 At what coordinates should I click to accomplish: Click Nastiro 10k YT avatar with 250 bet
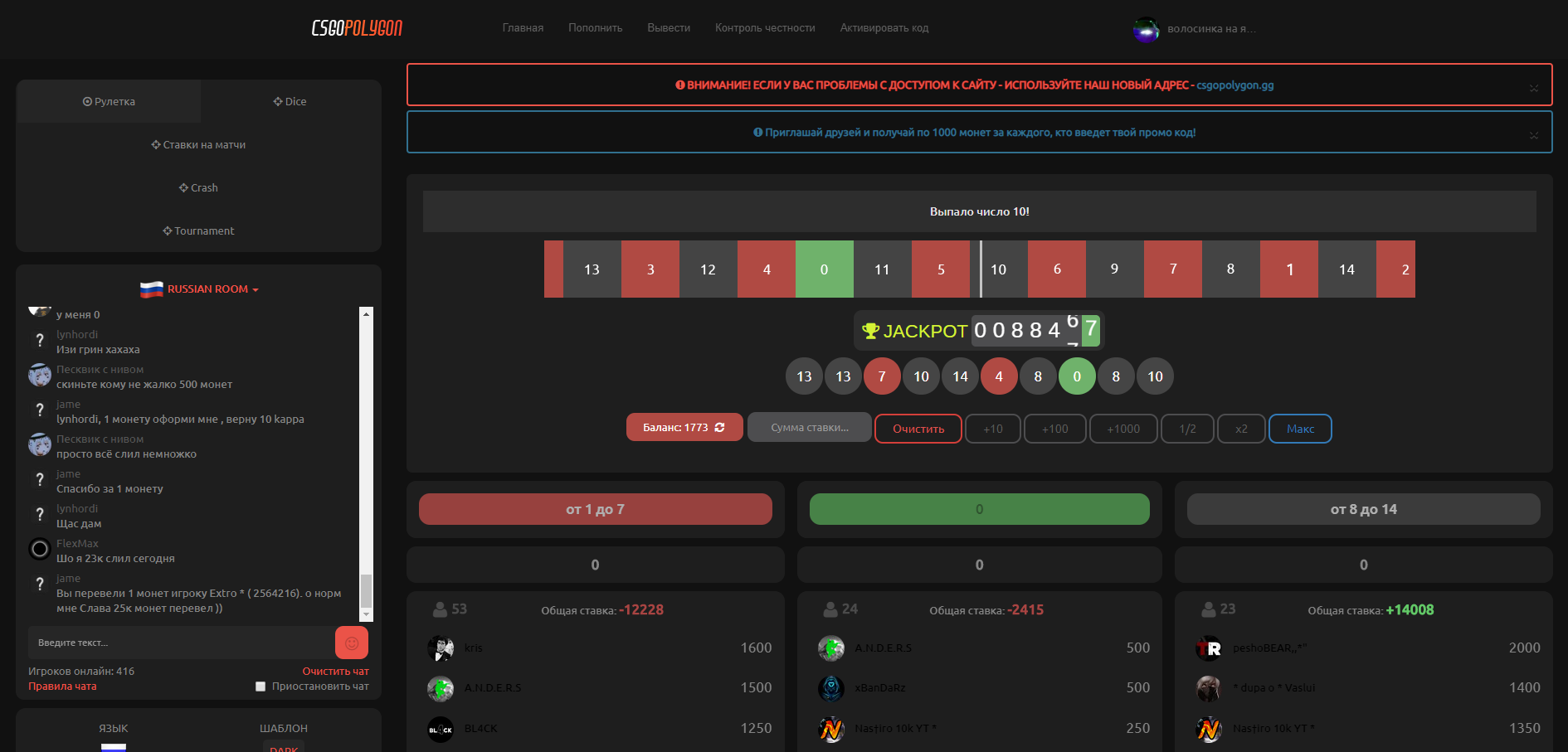pyautogui.click(x=831, y=729)
